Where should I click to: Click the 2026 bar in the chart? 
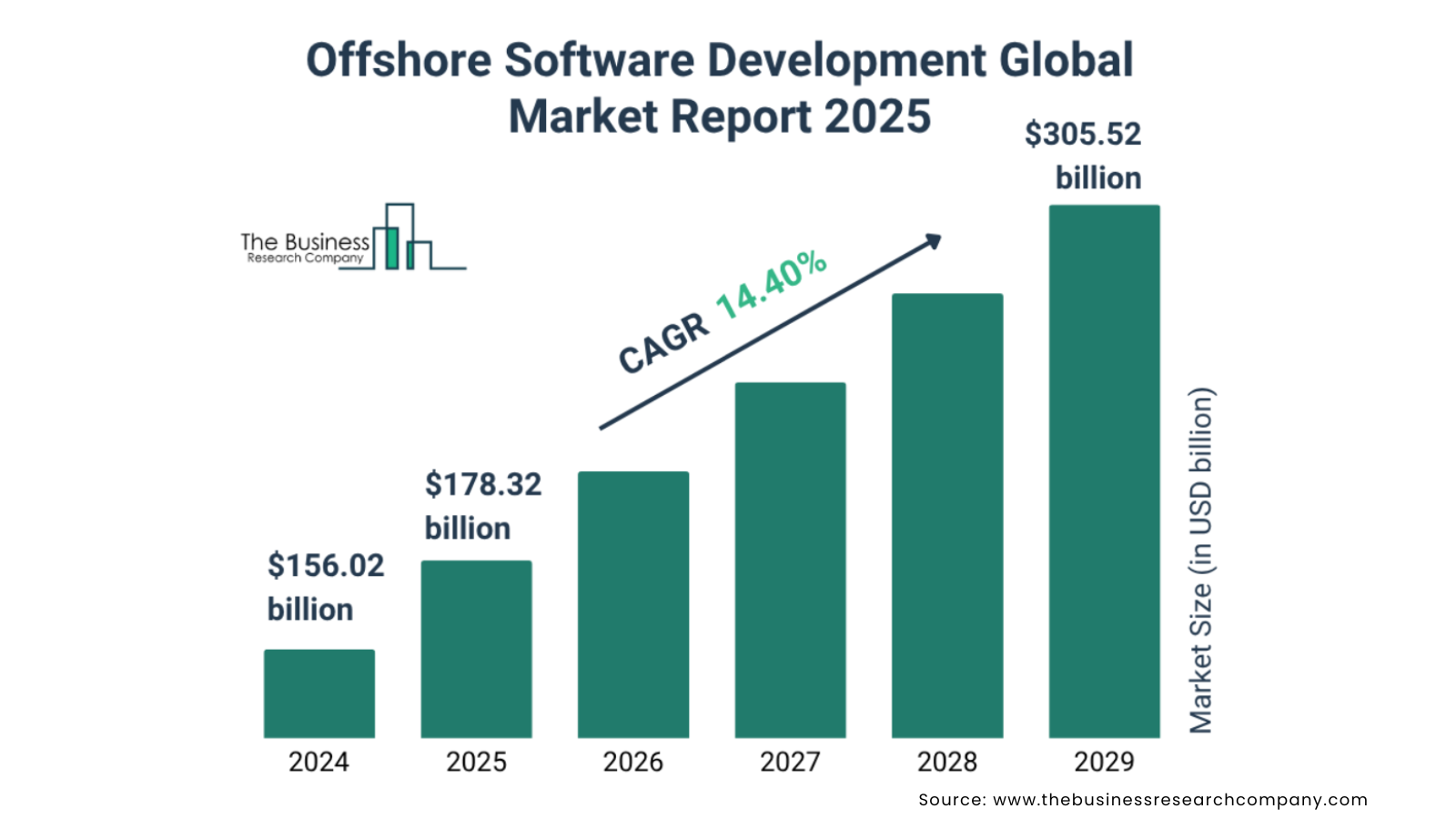(633, 604)
